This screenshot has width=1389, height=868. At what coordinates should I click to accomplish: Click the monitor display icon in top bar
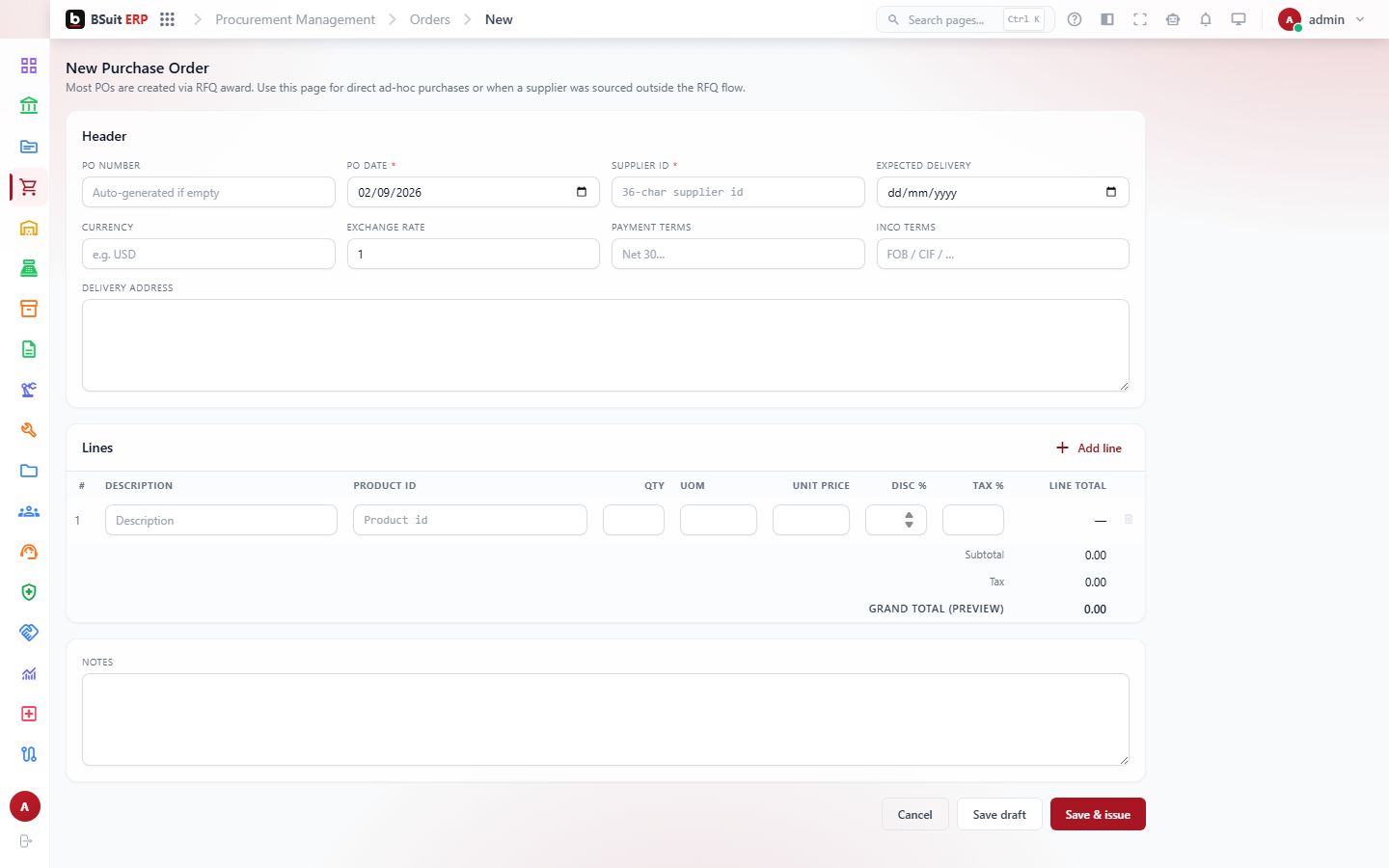pos(1239,19)
